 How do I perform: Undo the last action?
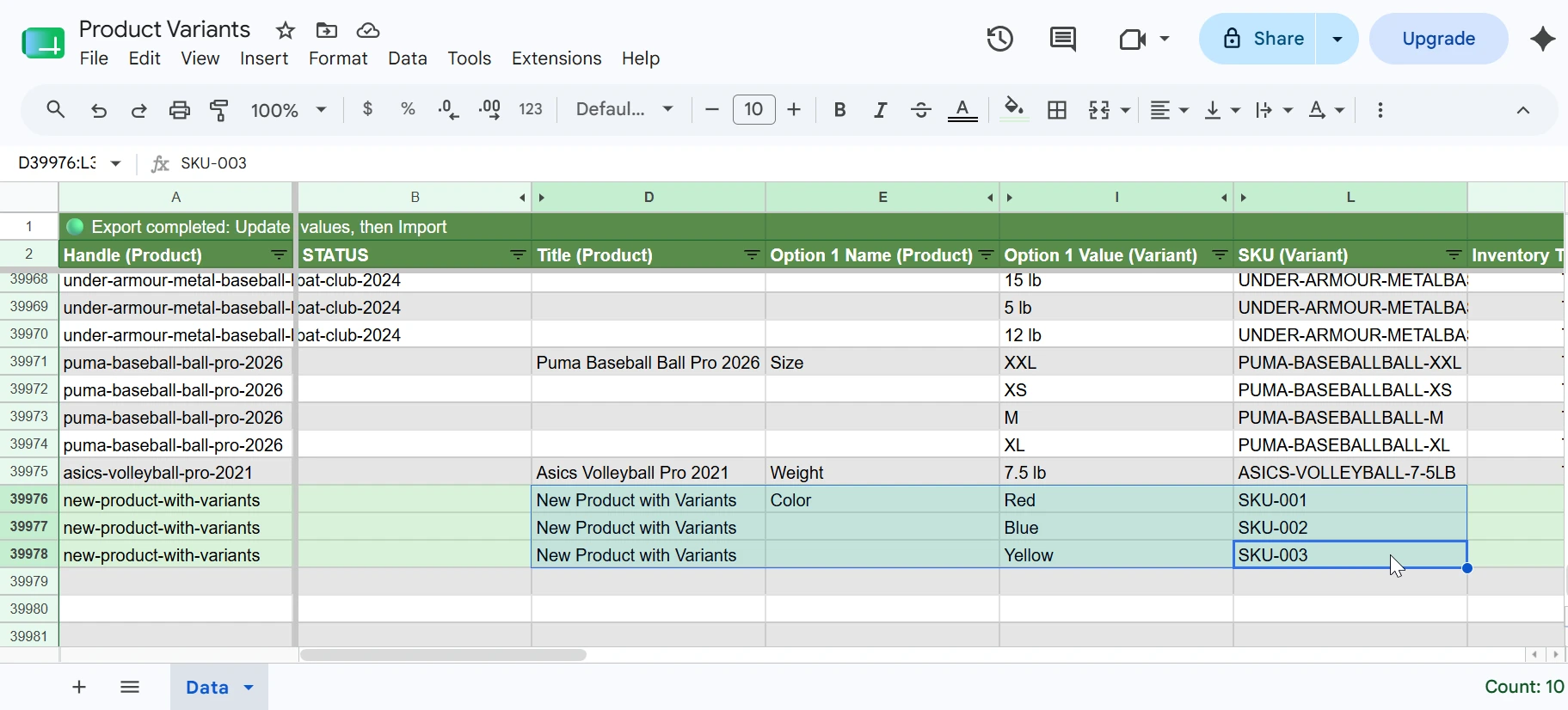tap(99, 110)
